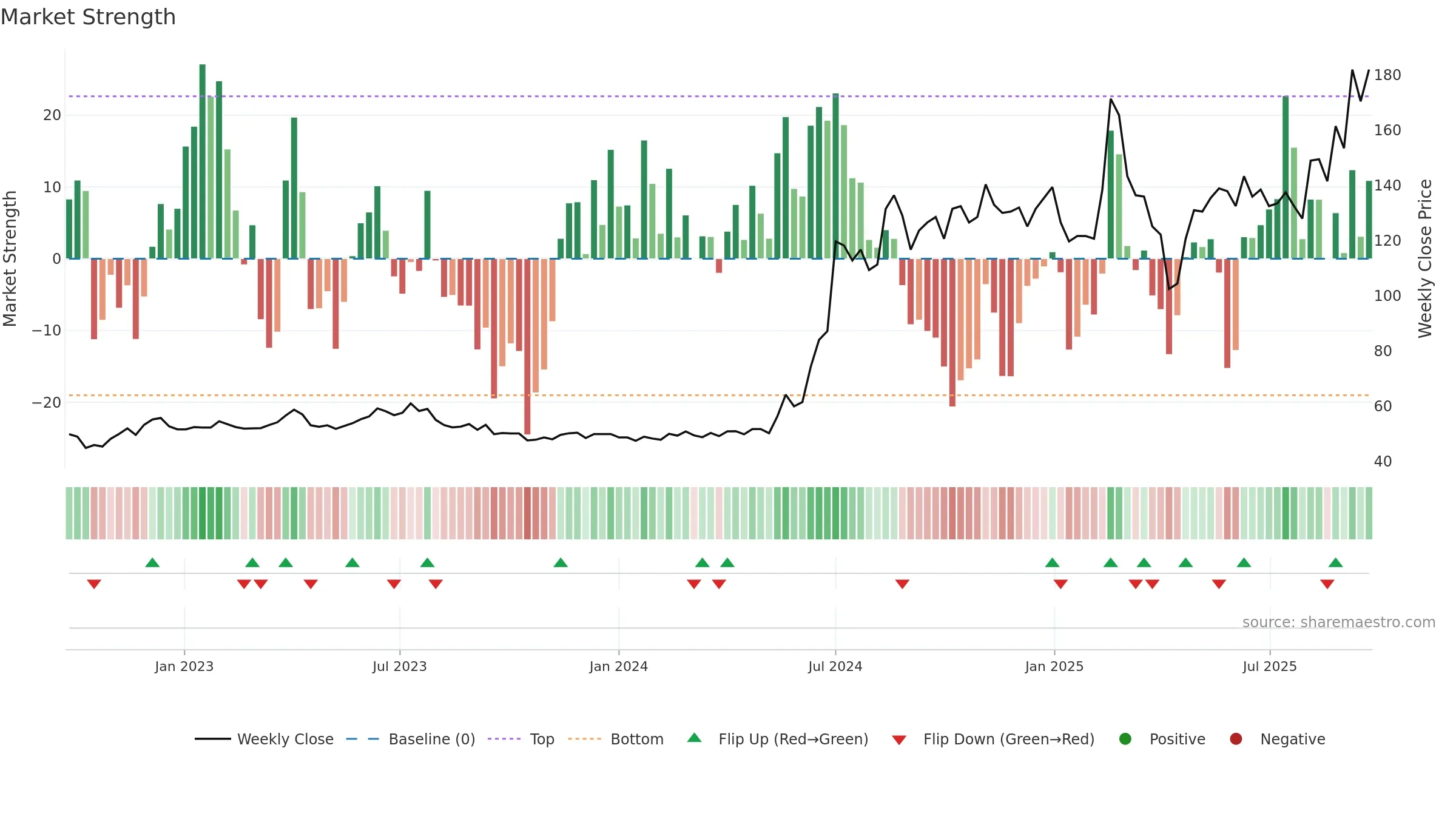Click the tallest green bar above the Top line
Image resolution: width=1456 pixels, height=819 pixels.
click(203, 161)
